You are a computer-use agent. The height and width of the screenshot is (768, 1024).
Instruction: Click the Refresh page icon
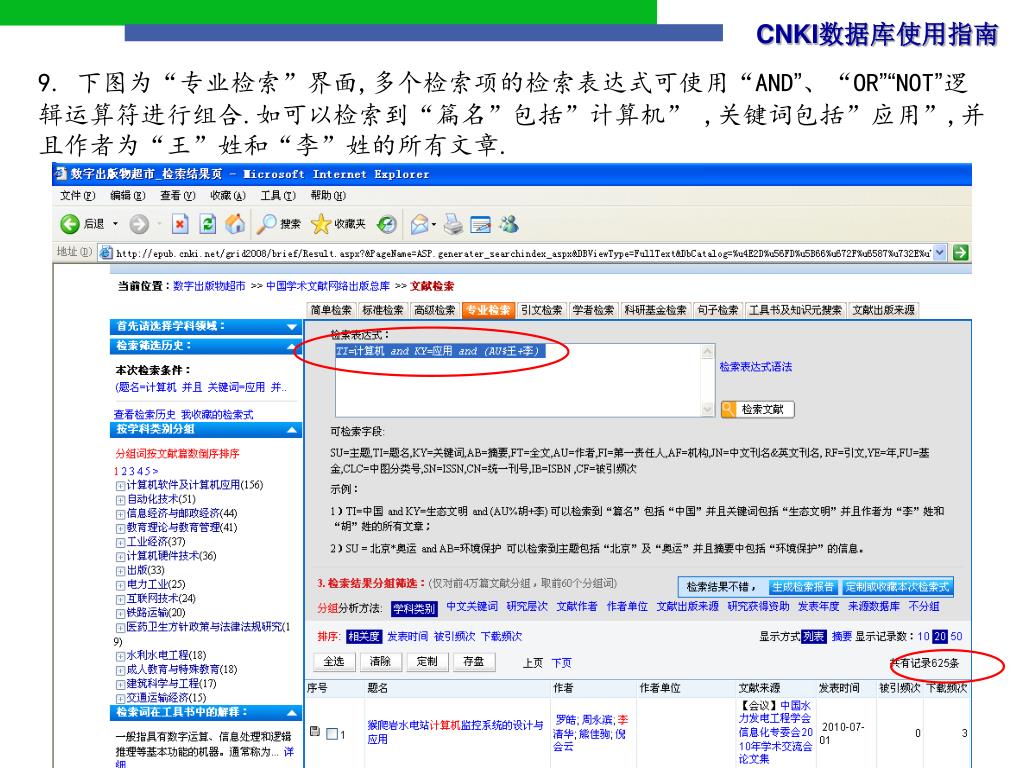click(x=208, y=224)
